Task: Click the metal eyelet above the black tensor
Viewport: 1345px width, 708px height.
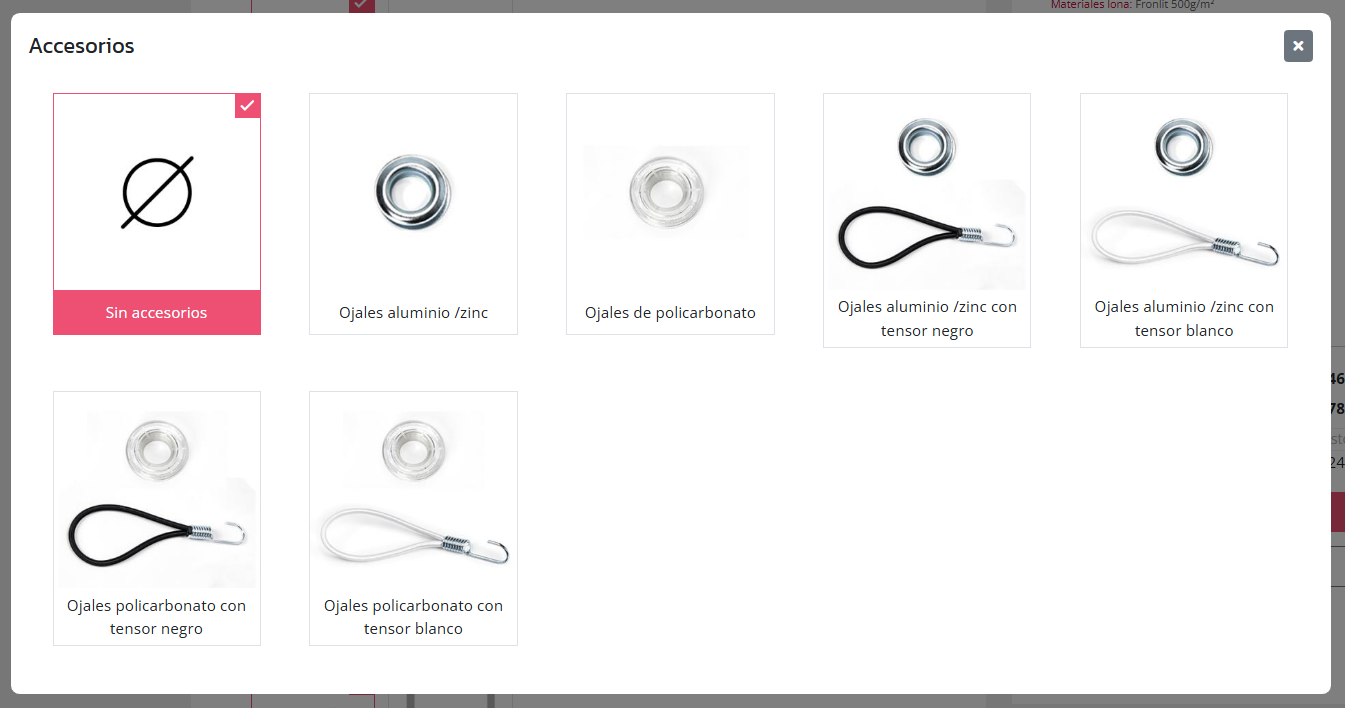Action: coord(926,144)
